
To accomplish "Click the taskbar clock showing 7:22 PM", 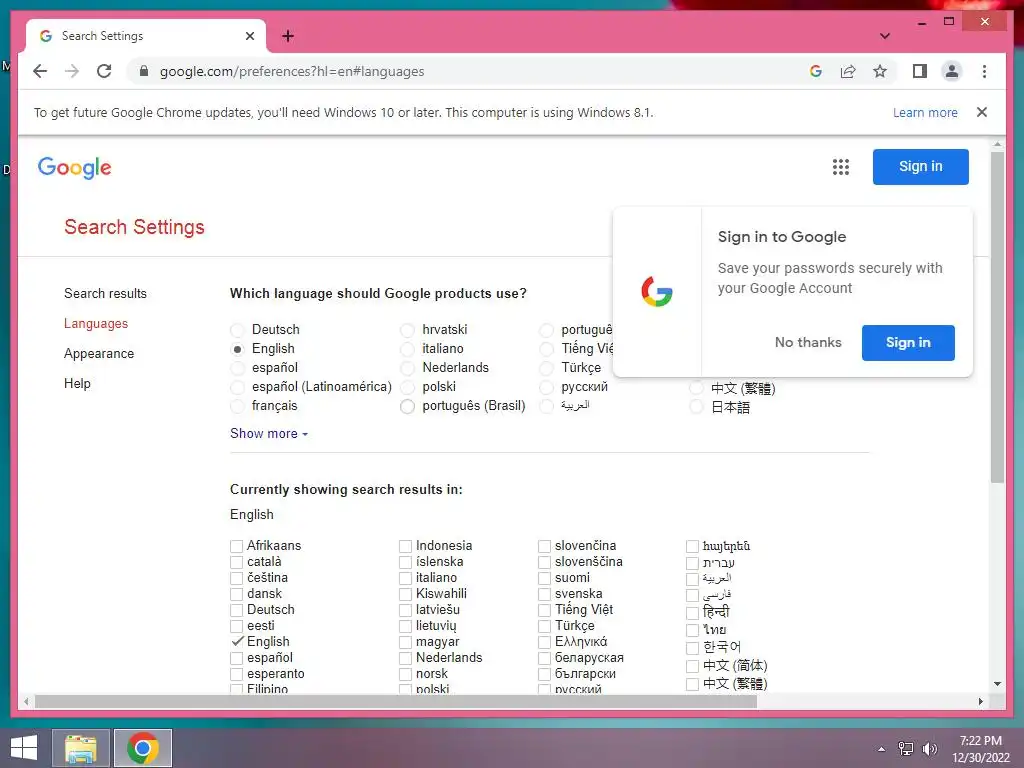I will coord(981,749).
